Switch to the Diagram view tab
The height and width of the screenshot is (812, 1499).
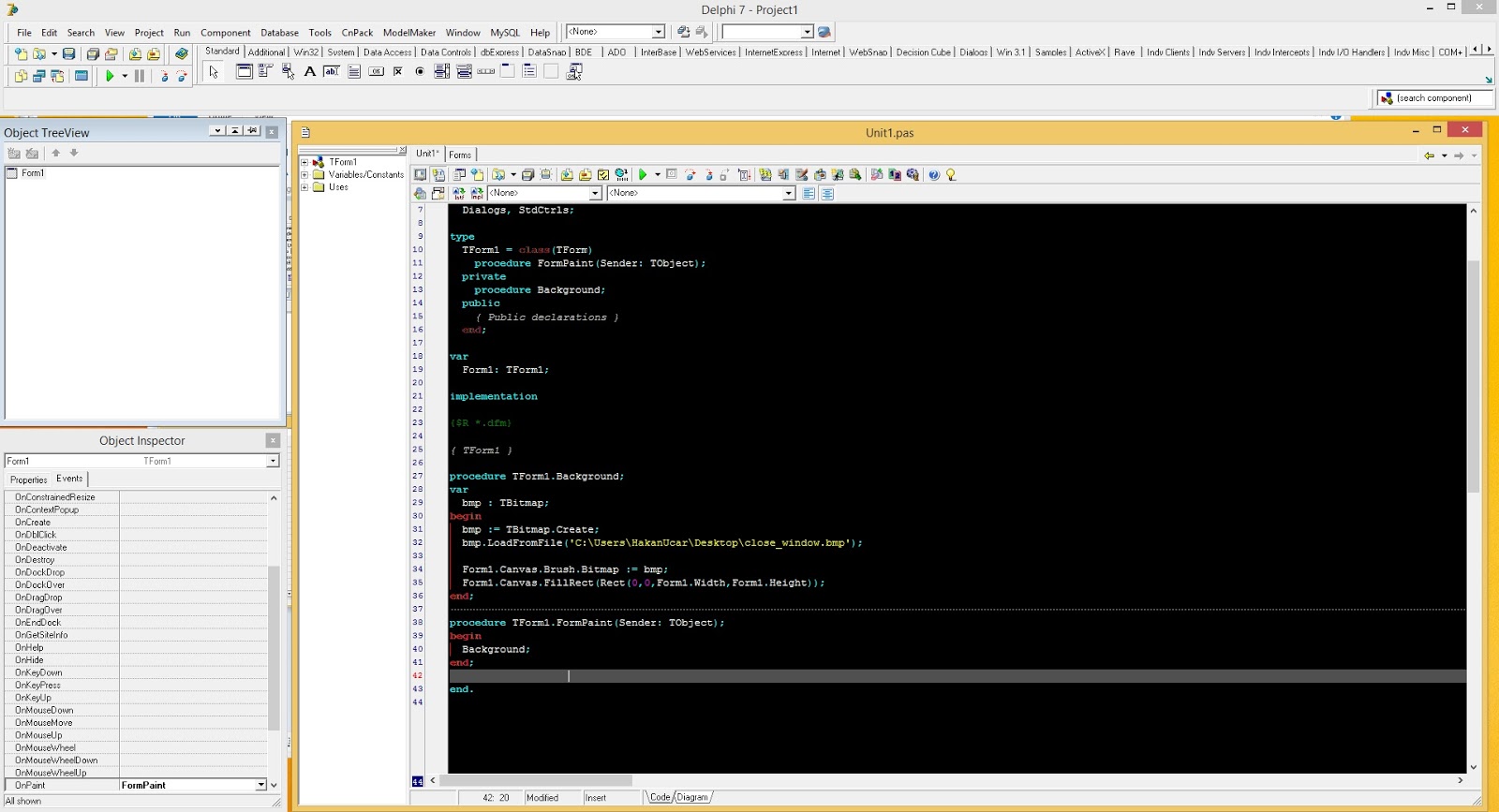(692, 797)
